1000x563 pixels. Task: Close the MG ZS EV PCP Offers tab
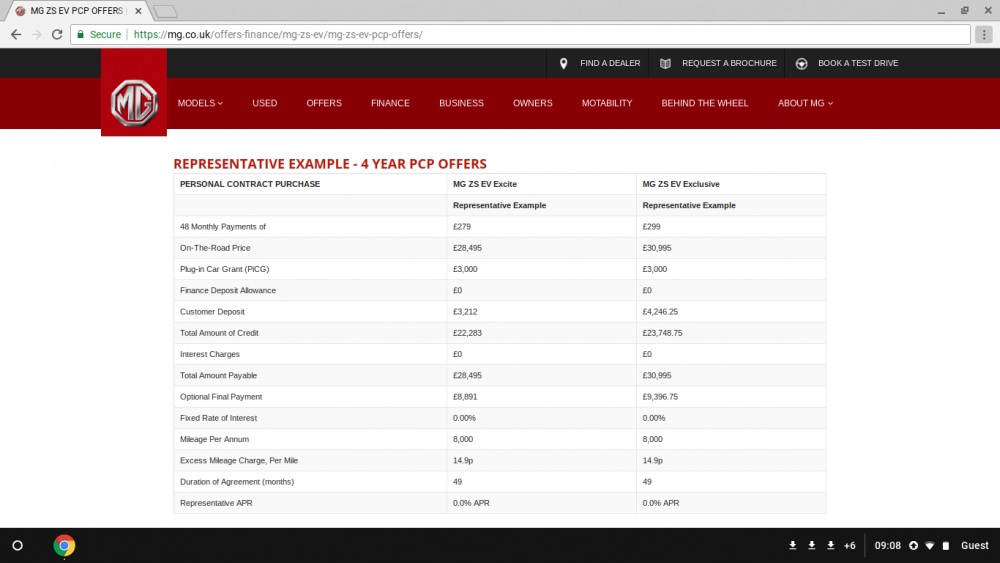click(x=138, y=11)
